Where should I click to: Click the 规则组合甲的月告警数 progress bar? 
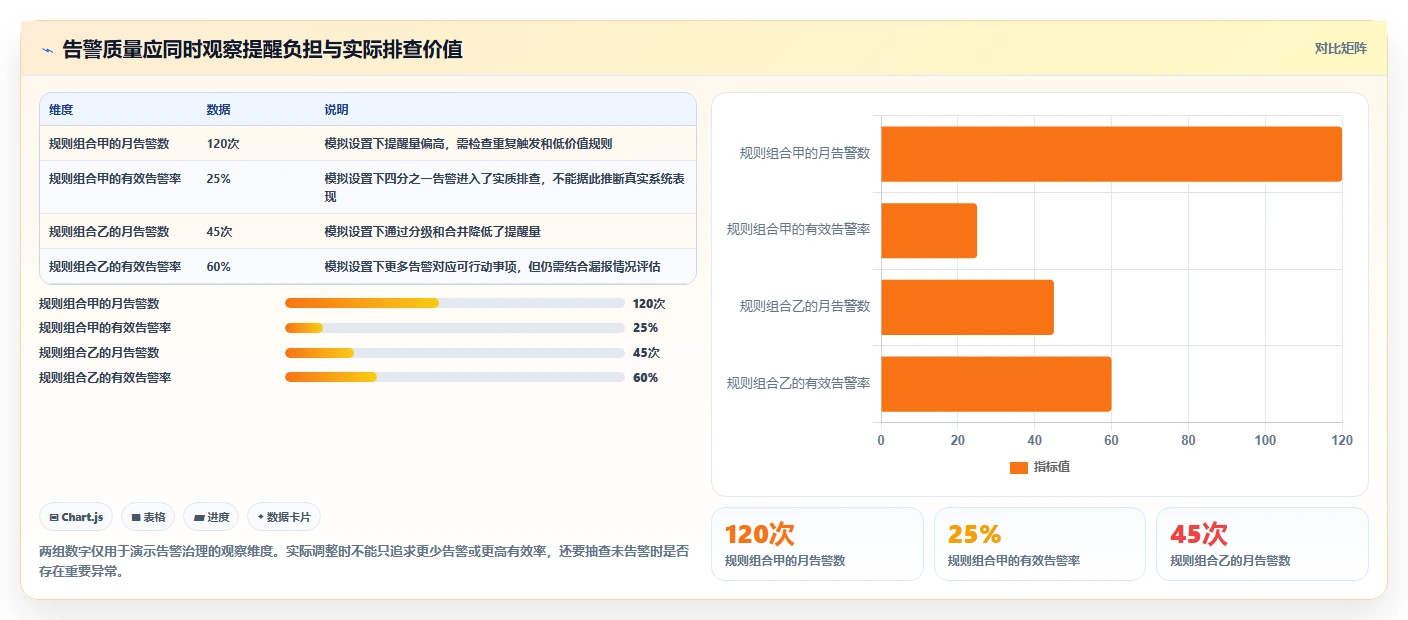[455, 303]
